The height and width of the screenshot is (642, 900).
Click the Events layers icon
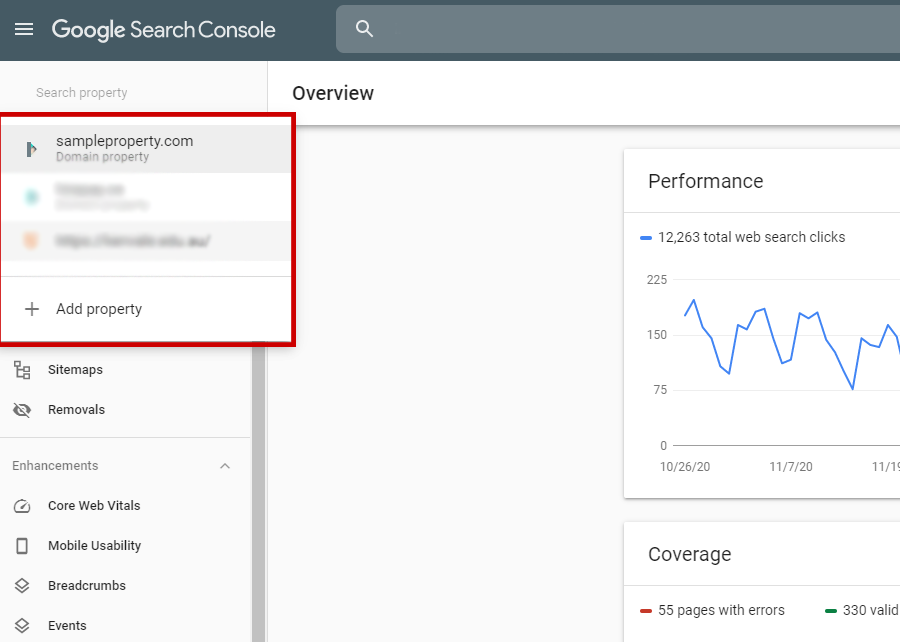[x=22, y=626]
